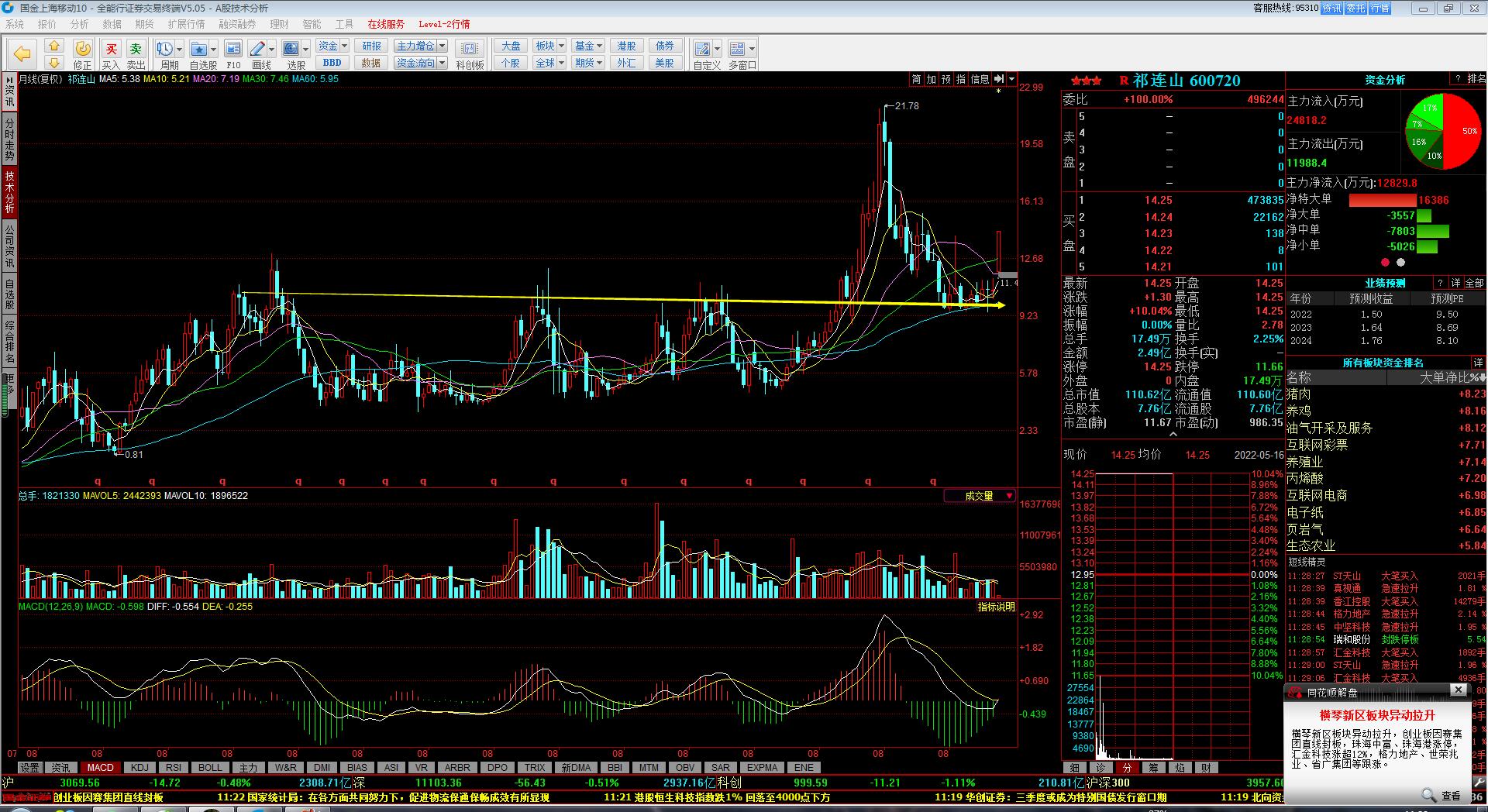Select the 画线 drawing pencil tool
This screenshot has height=812, width=1488.
[258, 50]
